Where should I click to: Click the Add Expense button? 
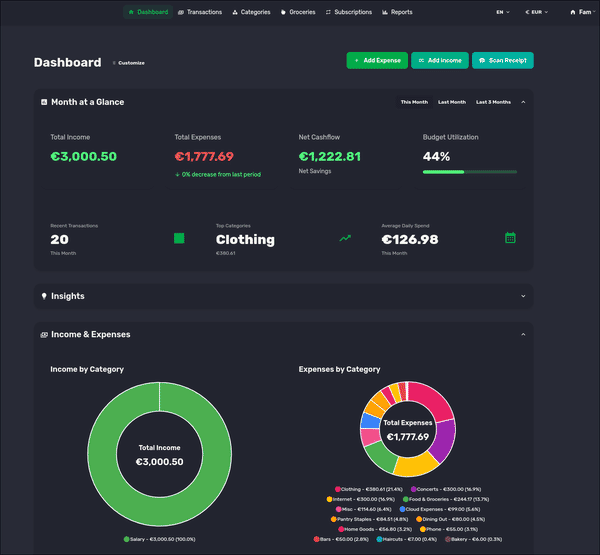point(376,61)
